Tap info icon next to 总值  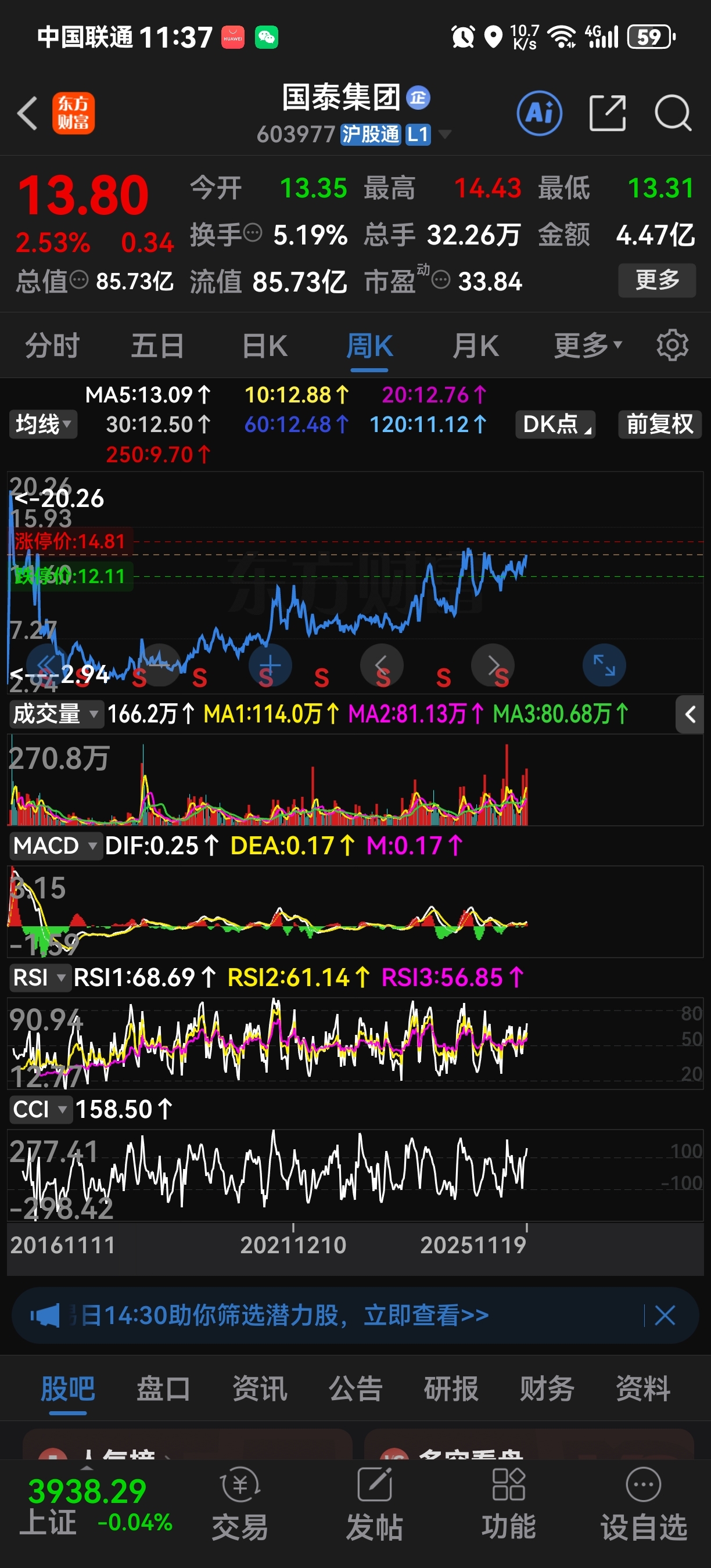click(79, 279)
